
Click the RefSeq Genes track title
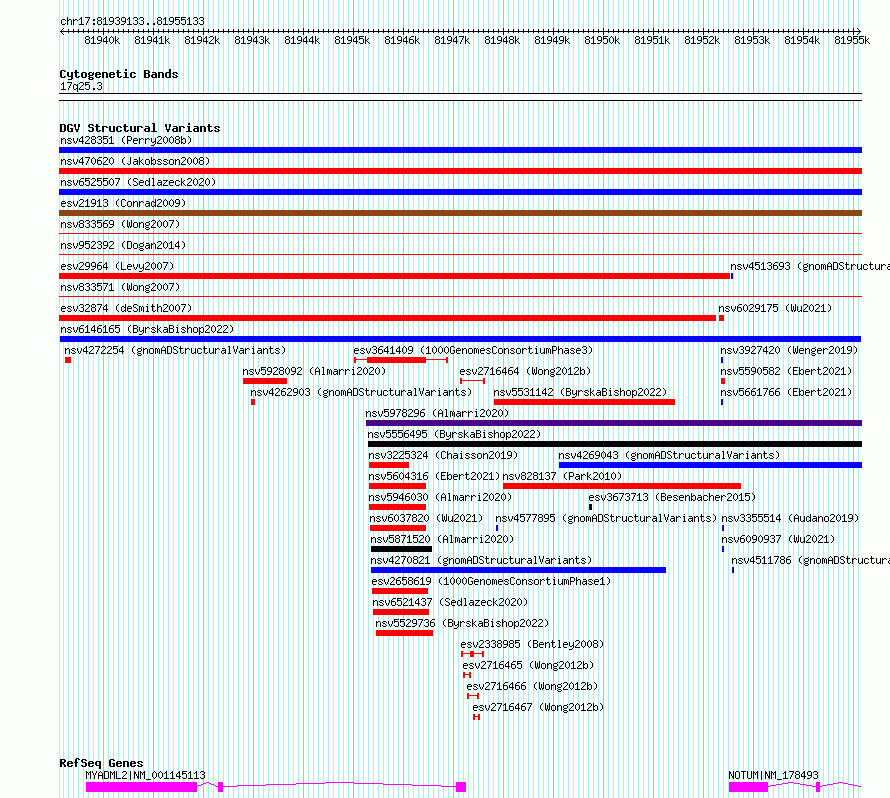click(x=101, y=763)
